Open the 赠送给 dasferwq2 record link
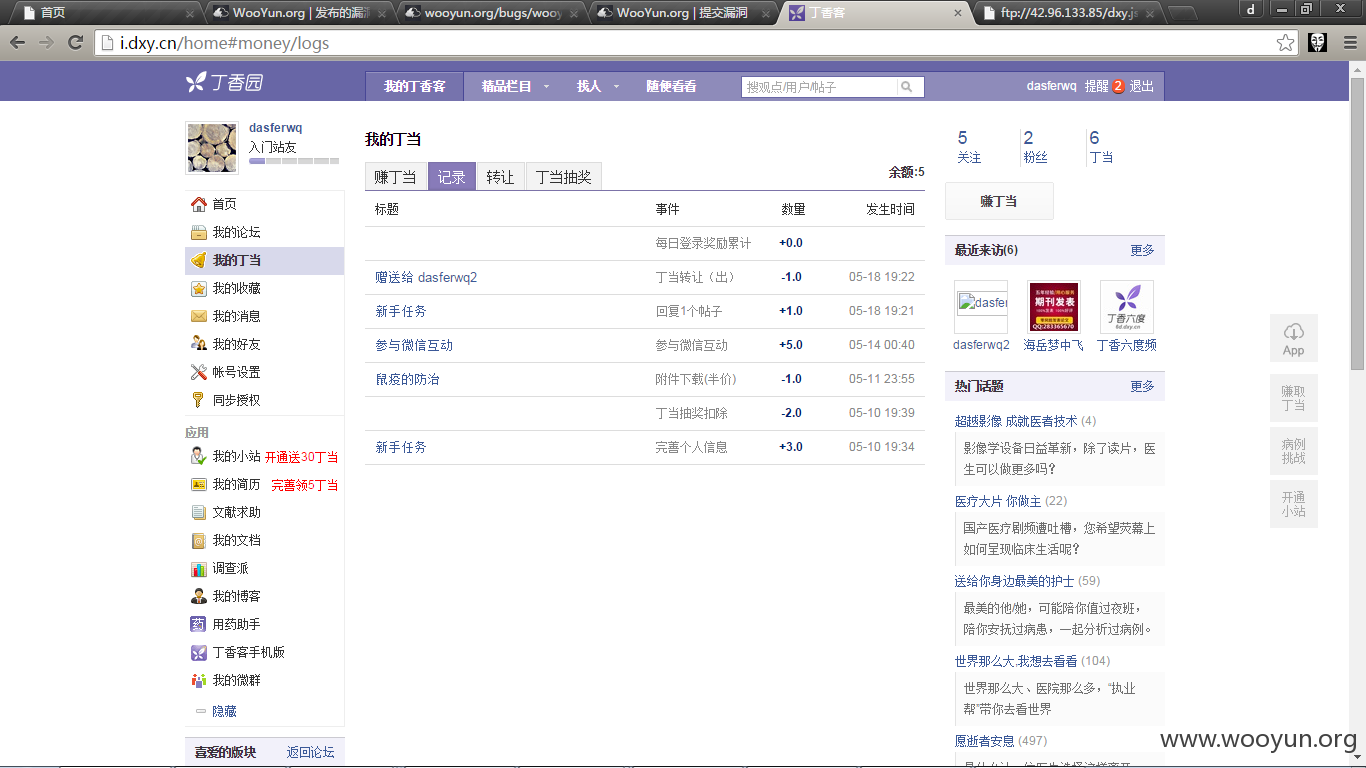The width and height of the screenshot is (1366, 768). (426, 277)
